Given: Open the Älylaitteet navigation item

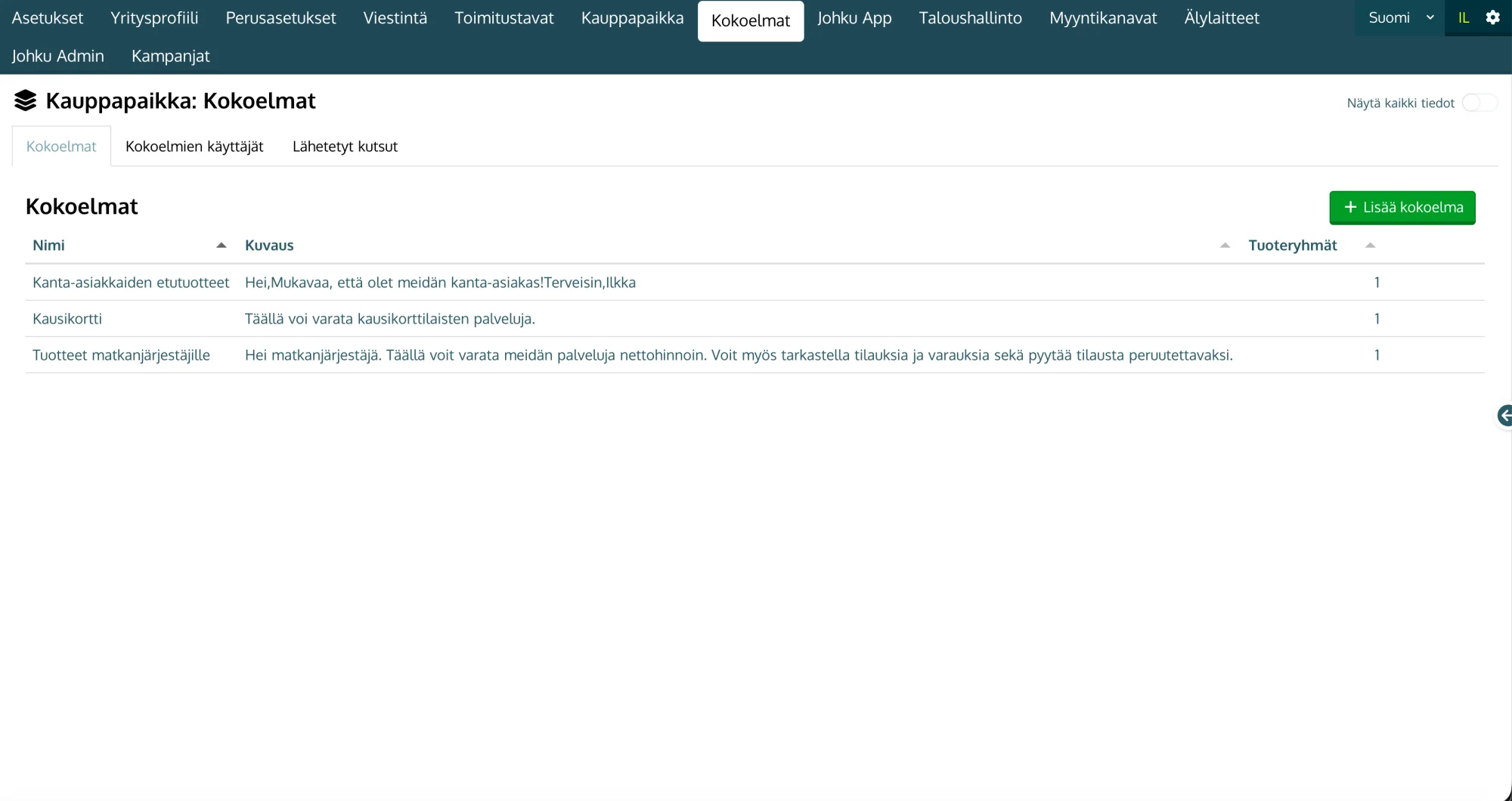Looking at the screenshot, I should point(1222,18).
